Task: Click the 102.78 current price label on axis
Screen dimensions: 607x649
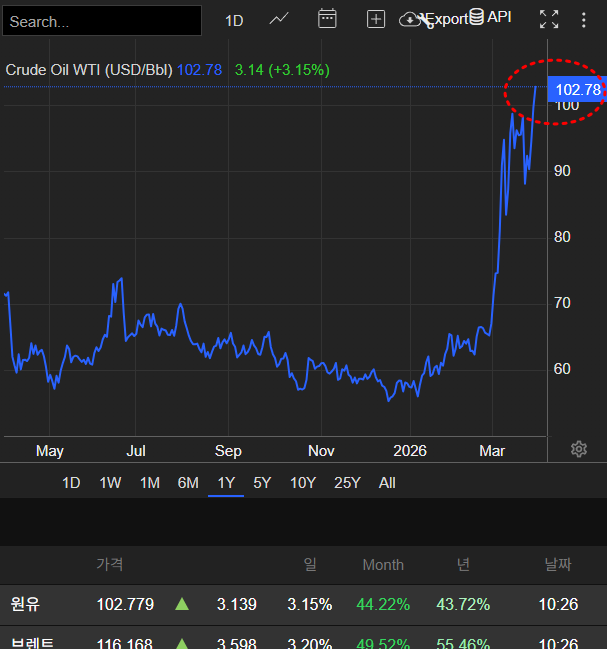Action: tap(577, 89)
